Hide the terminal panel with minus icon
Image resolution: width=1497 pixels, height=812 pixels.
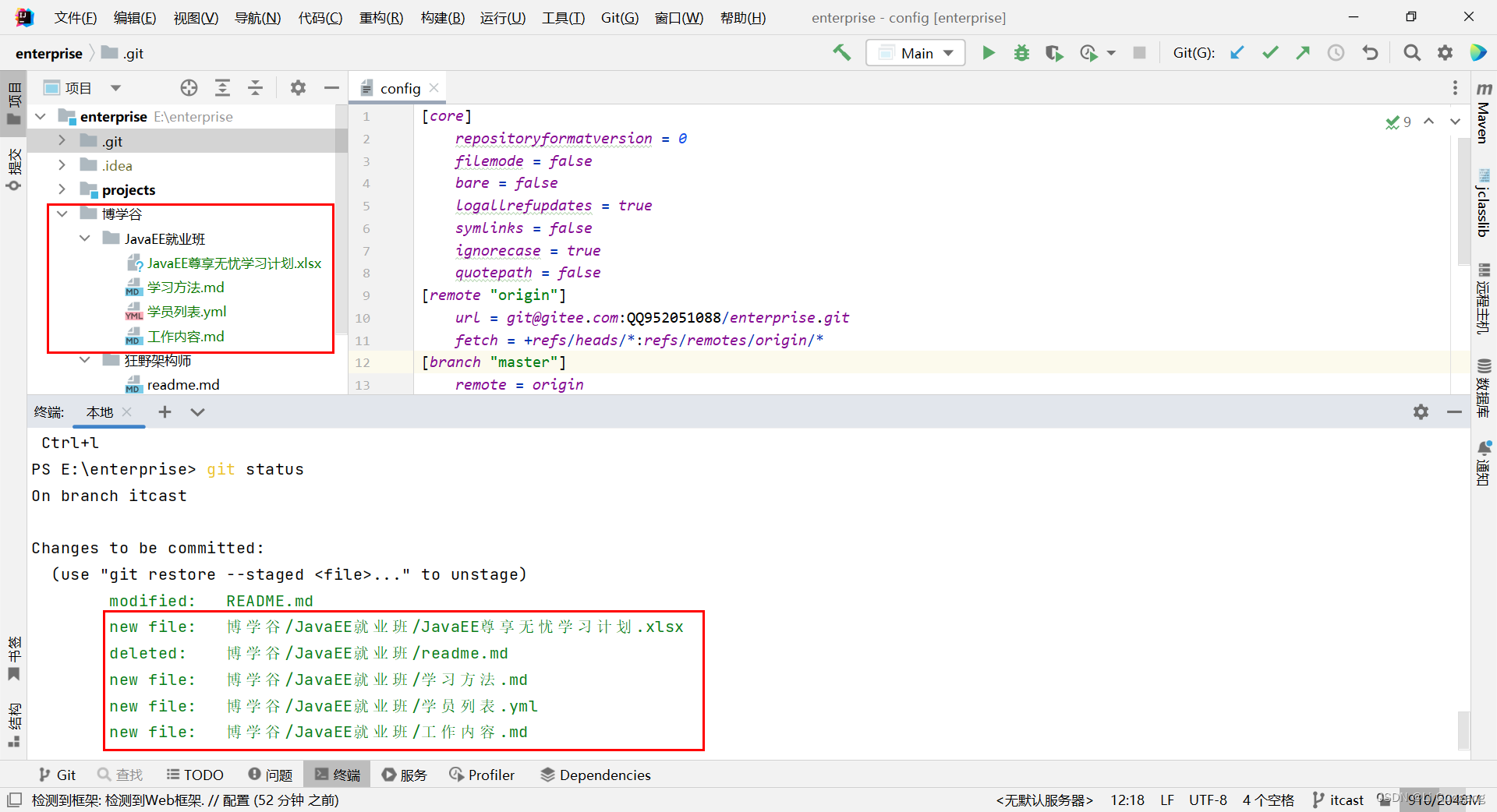coord(1454,412)
